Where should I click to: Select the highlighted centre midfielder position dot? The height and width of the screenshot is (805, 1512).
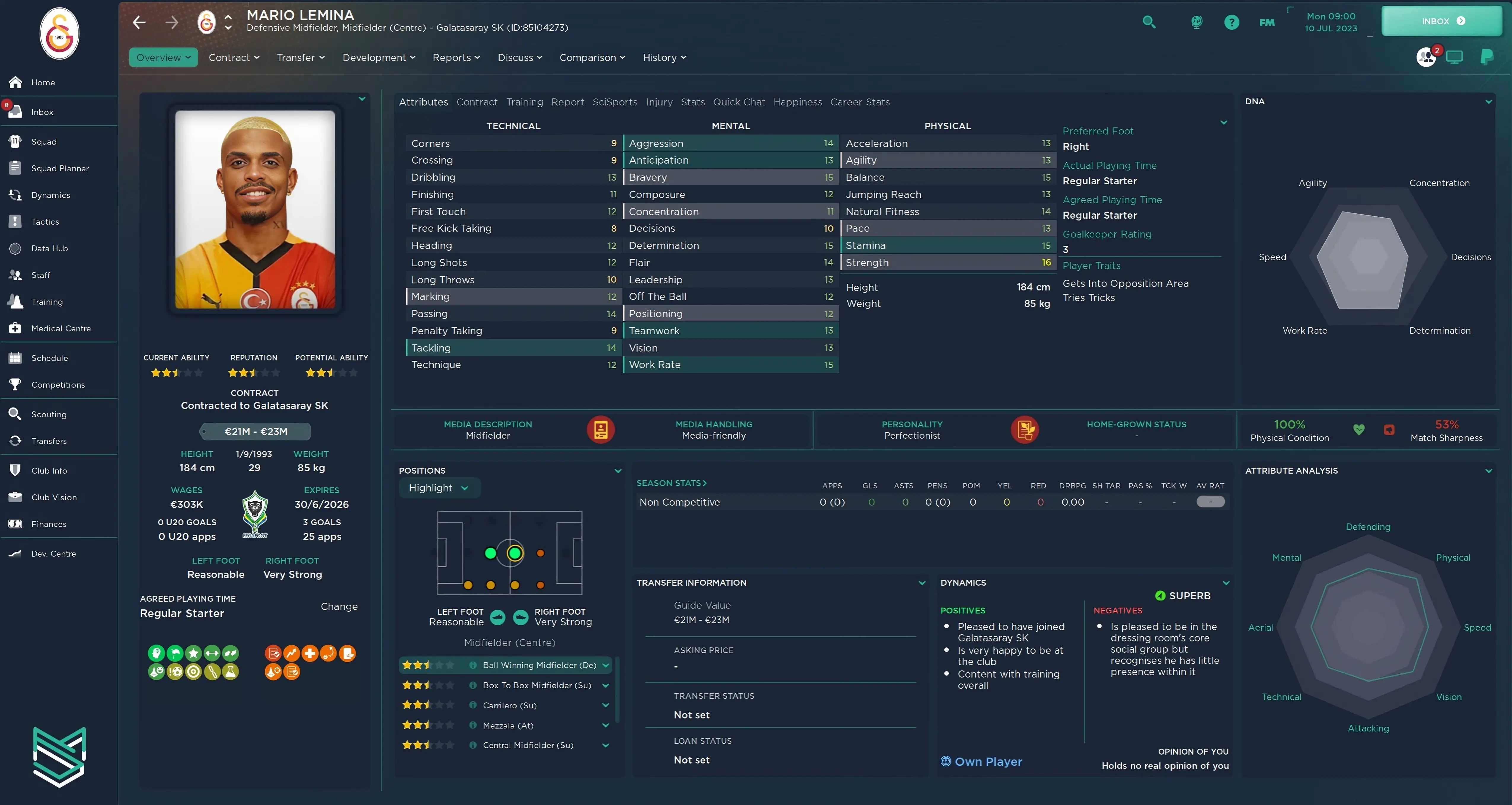click(x=515, y=553)
